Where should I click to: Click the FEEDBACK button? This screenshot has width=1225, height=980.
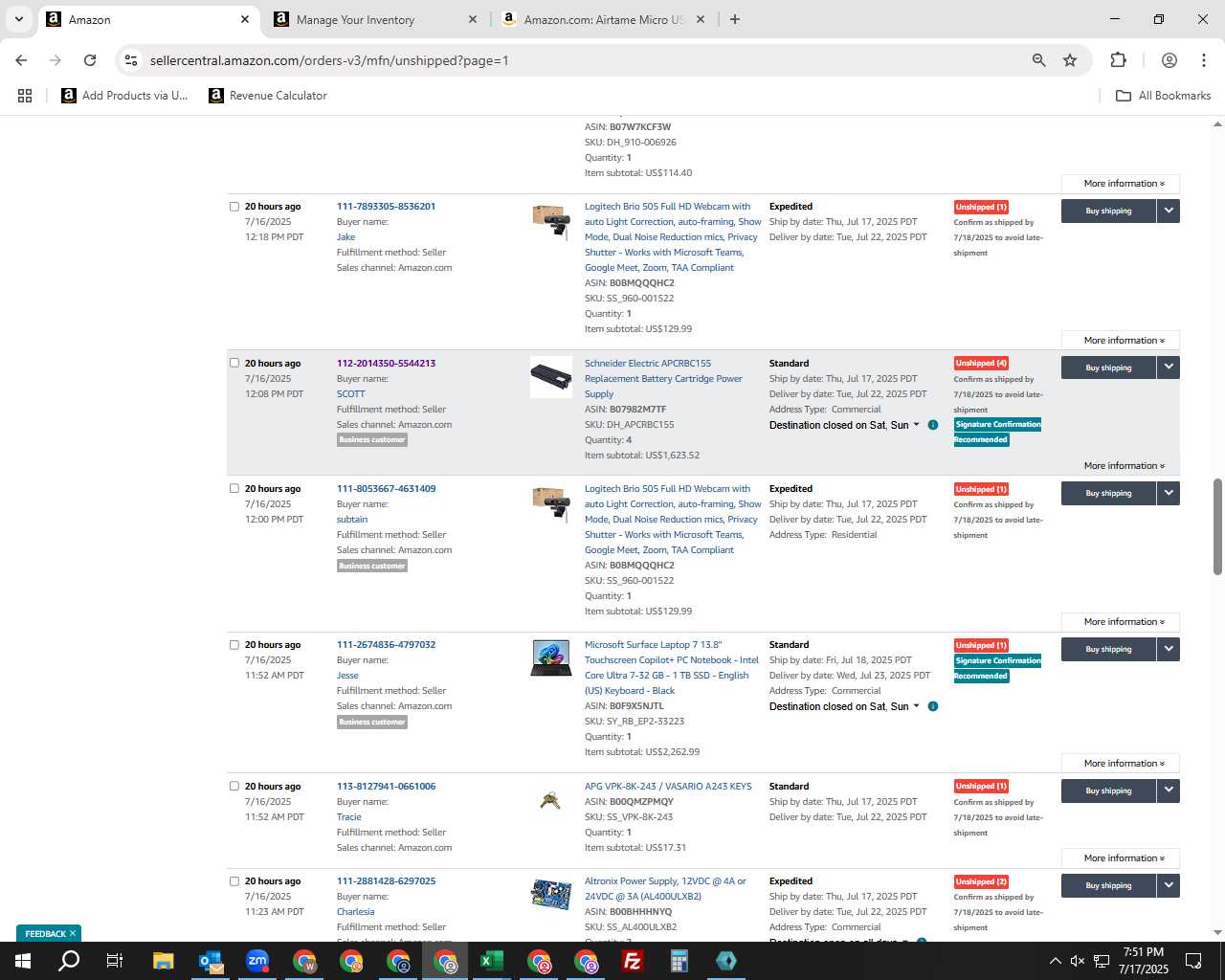[49, 934]
